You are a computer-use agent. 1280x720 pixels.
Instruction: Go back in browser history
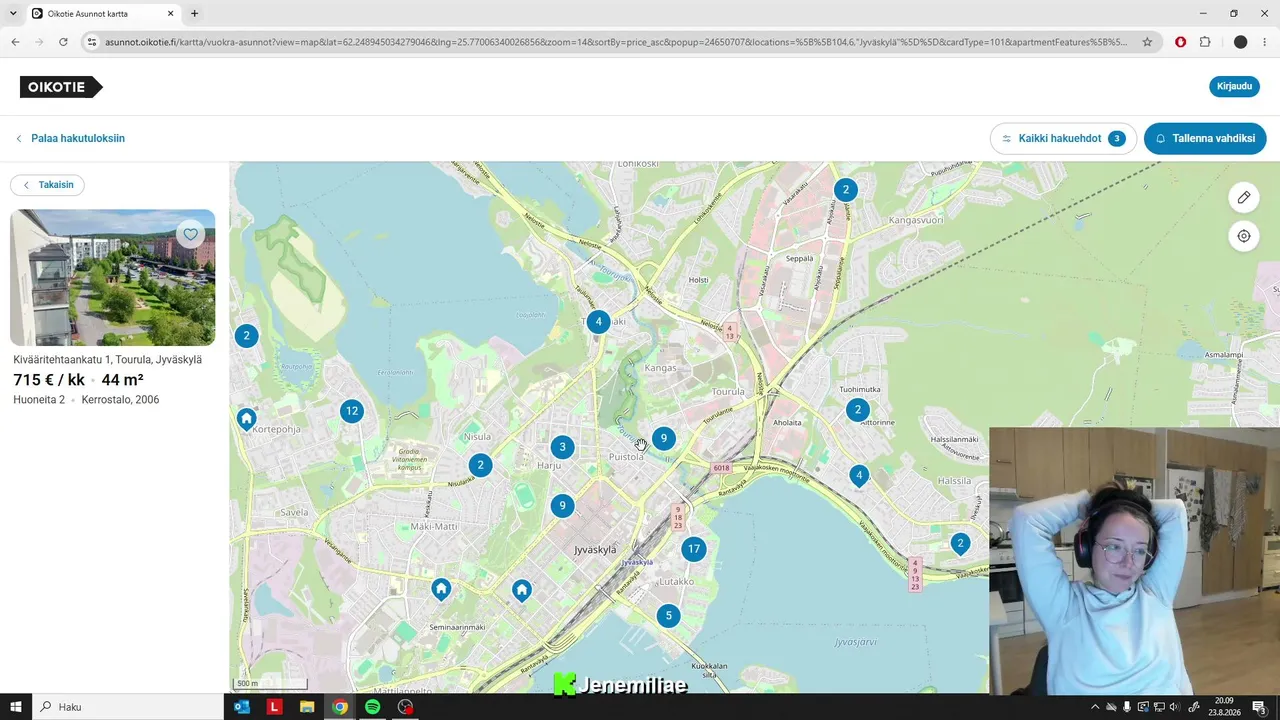[x=15, y=42]
